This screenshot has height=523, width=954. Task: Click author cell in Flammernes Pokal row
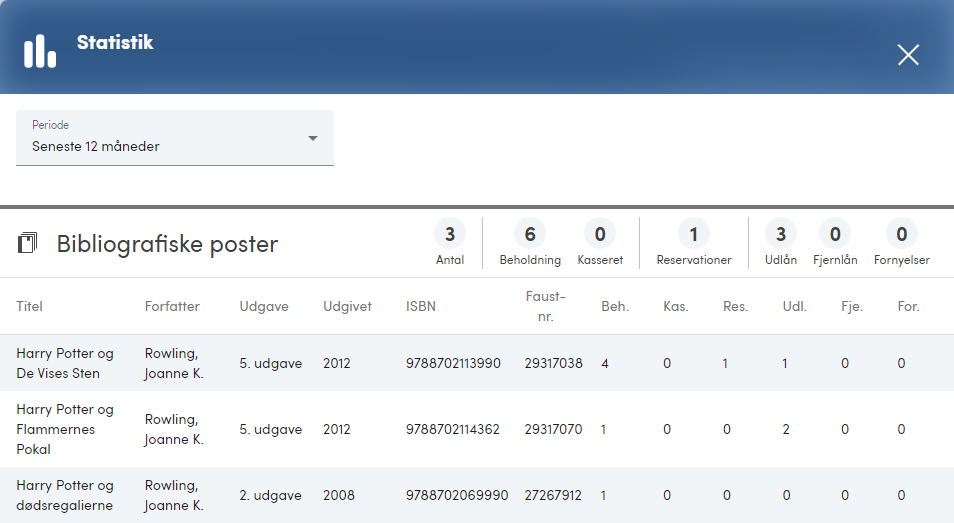(x=174, y=429)
